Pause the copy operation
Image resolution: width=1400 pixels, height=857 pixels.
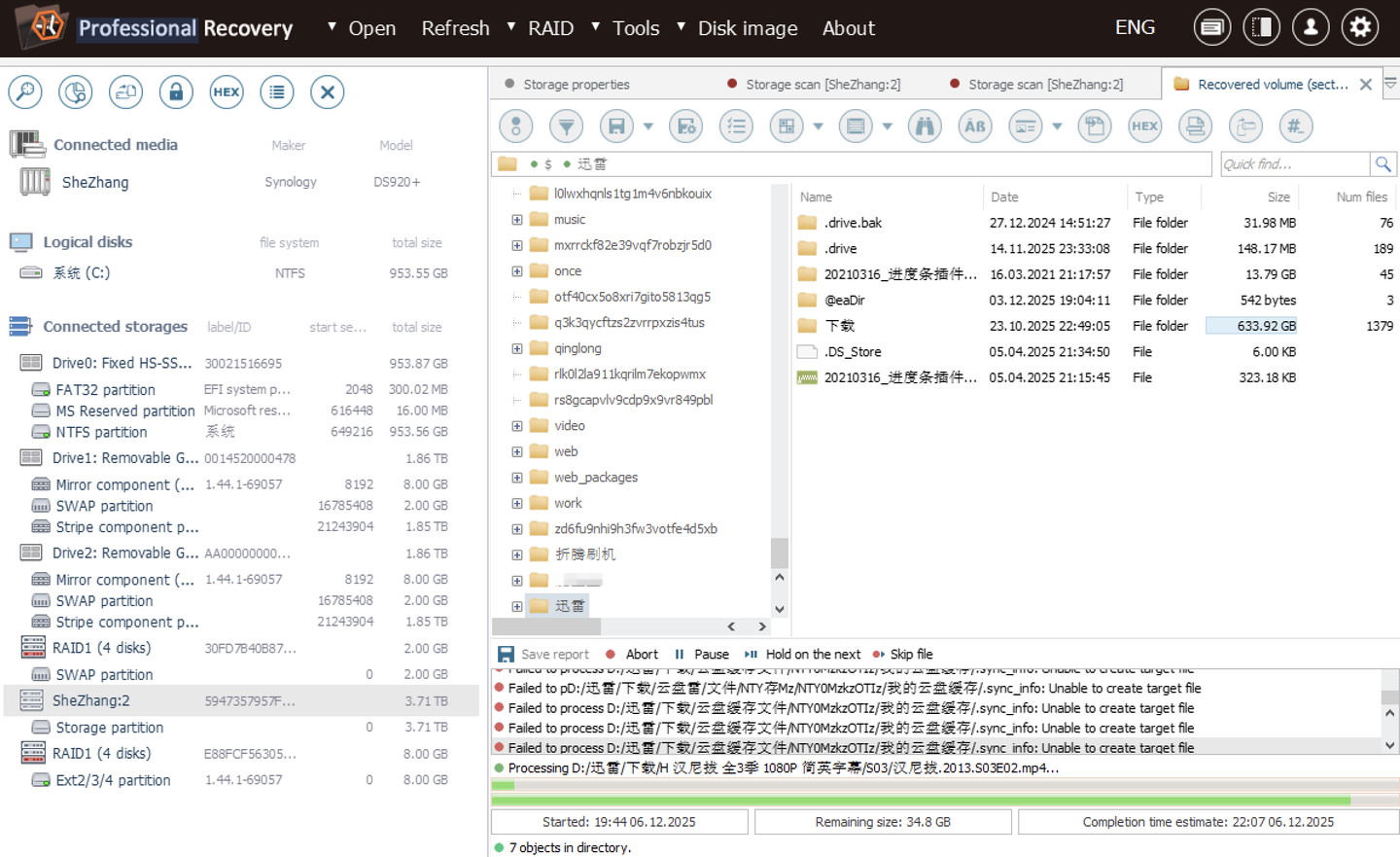pyautogui.click(x=701, y=655)
